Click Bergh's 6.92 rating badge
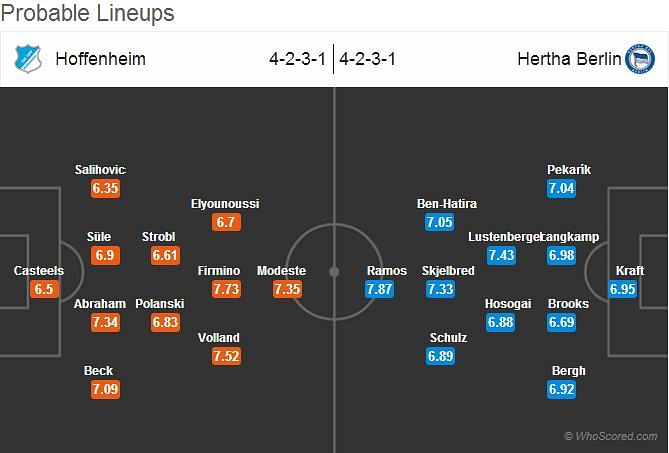The height and width of the screenshot is (453, 669). 561,389
